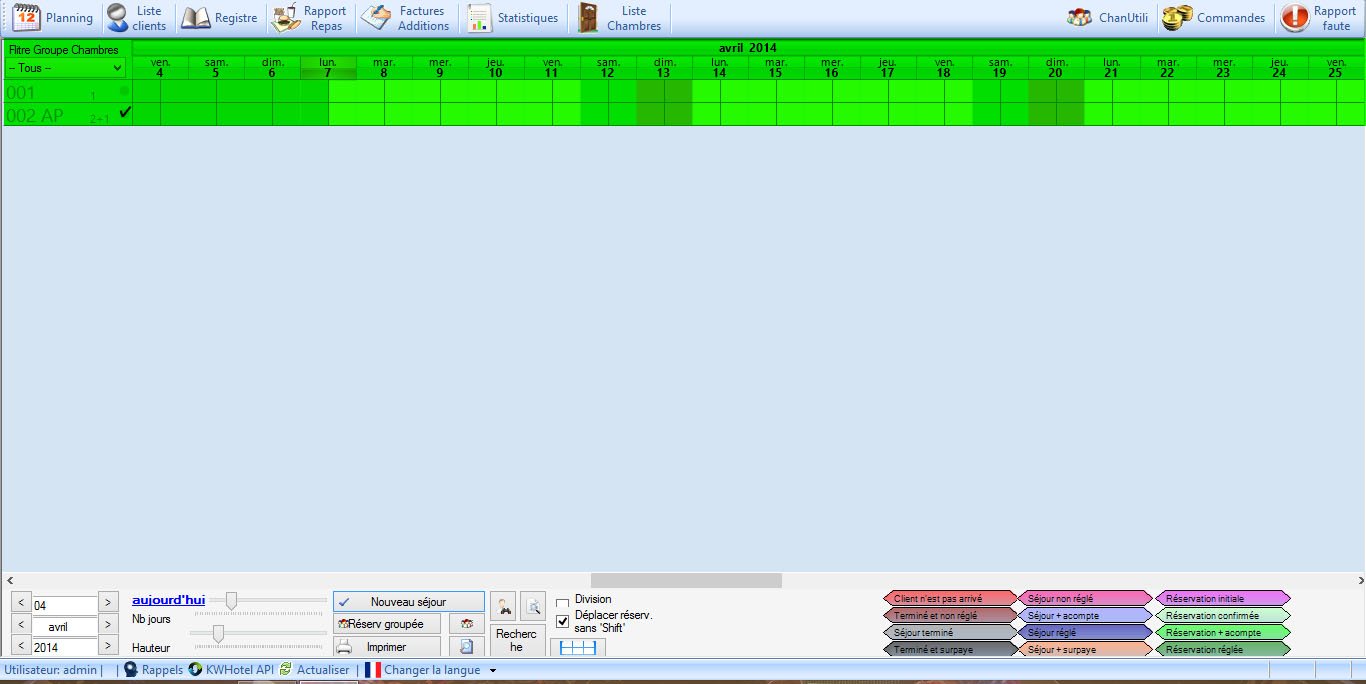Viewport: 1366px width, 684px height.
Task: Open Factures Additions invoices
Action: [x=406, y=18]
